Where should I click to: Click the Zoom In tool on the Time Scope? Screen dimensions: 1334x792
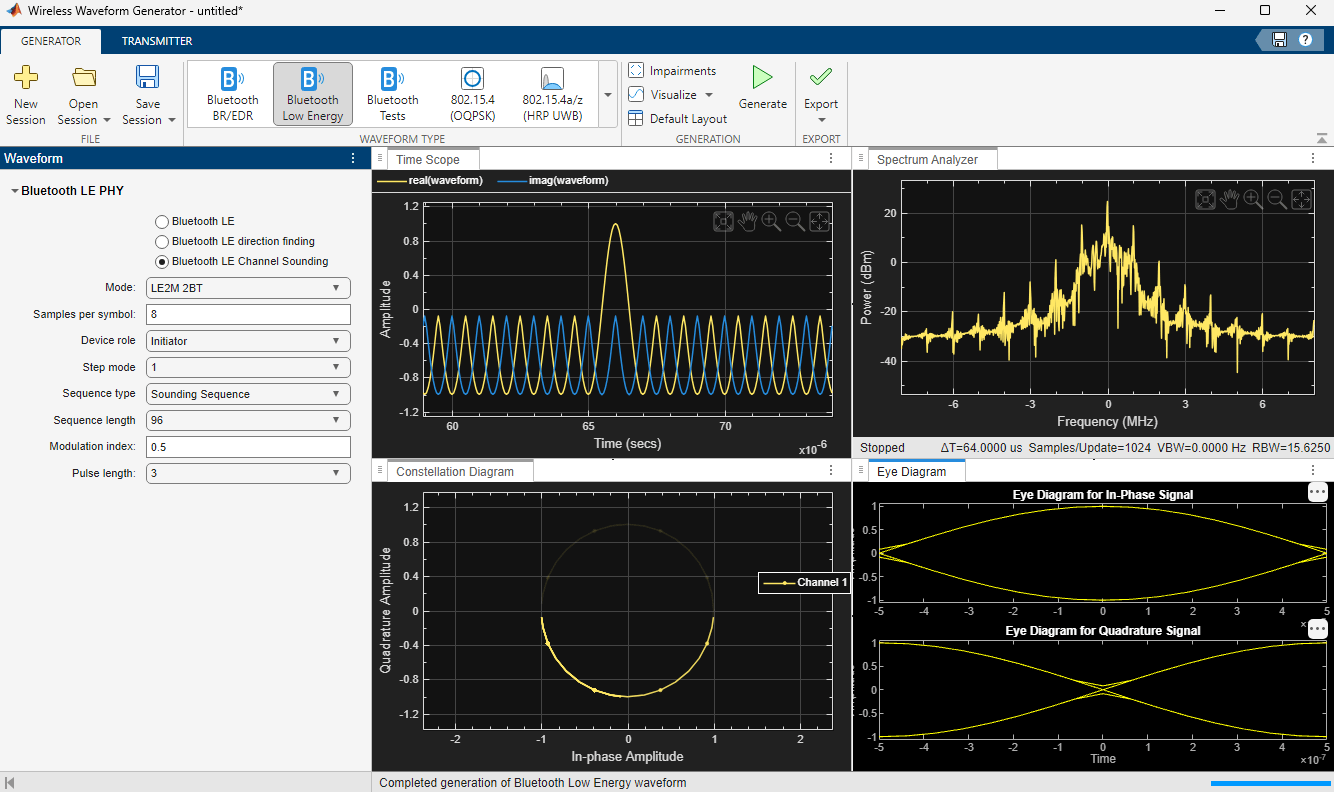(771, 221)
